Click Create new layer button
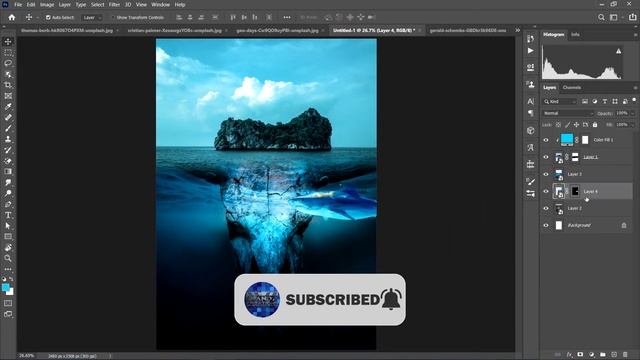The image size is (640, 360). point(614,355)
